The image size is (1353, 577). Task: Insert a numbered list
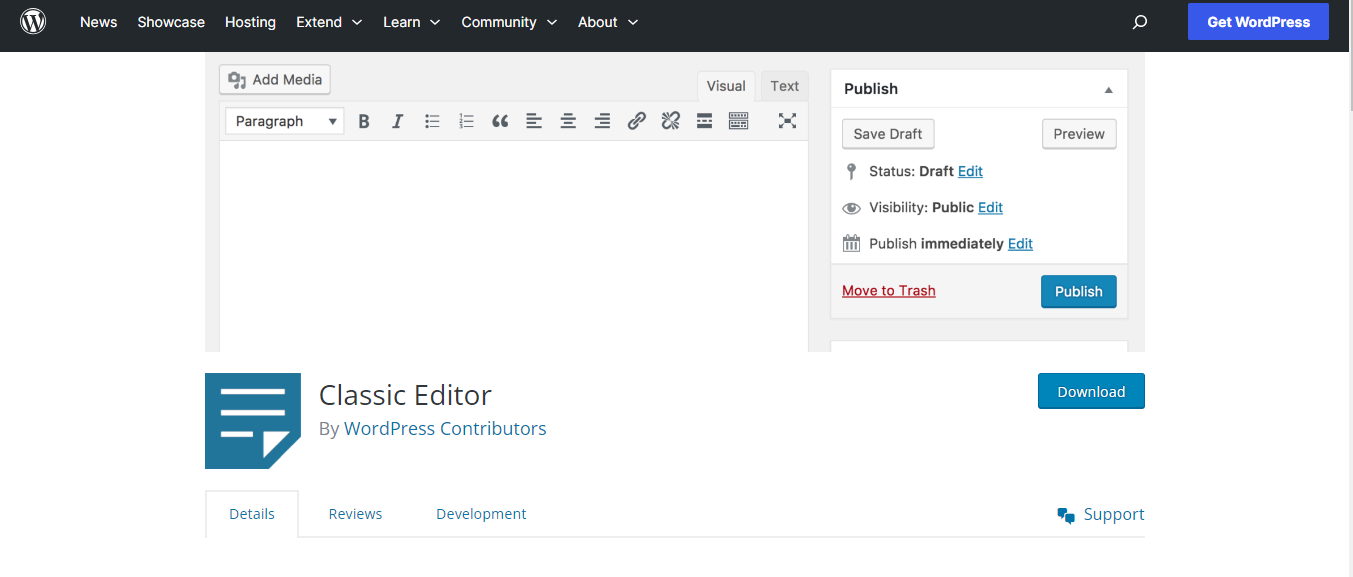pyautogui.click(x=466, y=121)
